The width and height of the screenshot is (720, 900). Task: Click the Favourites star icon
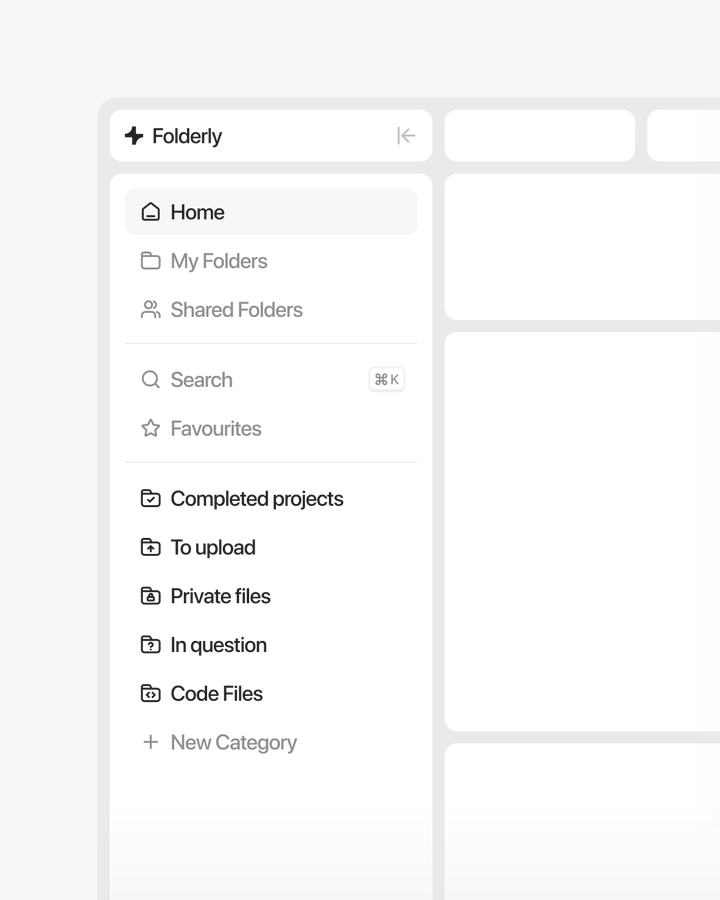151,429
